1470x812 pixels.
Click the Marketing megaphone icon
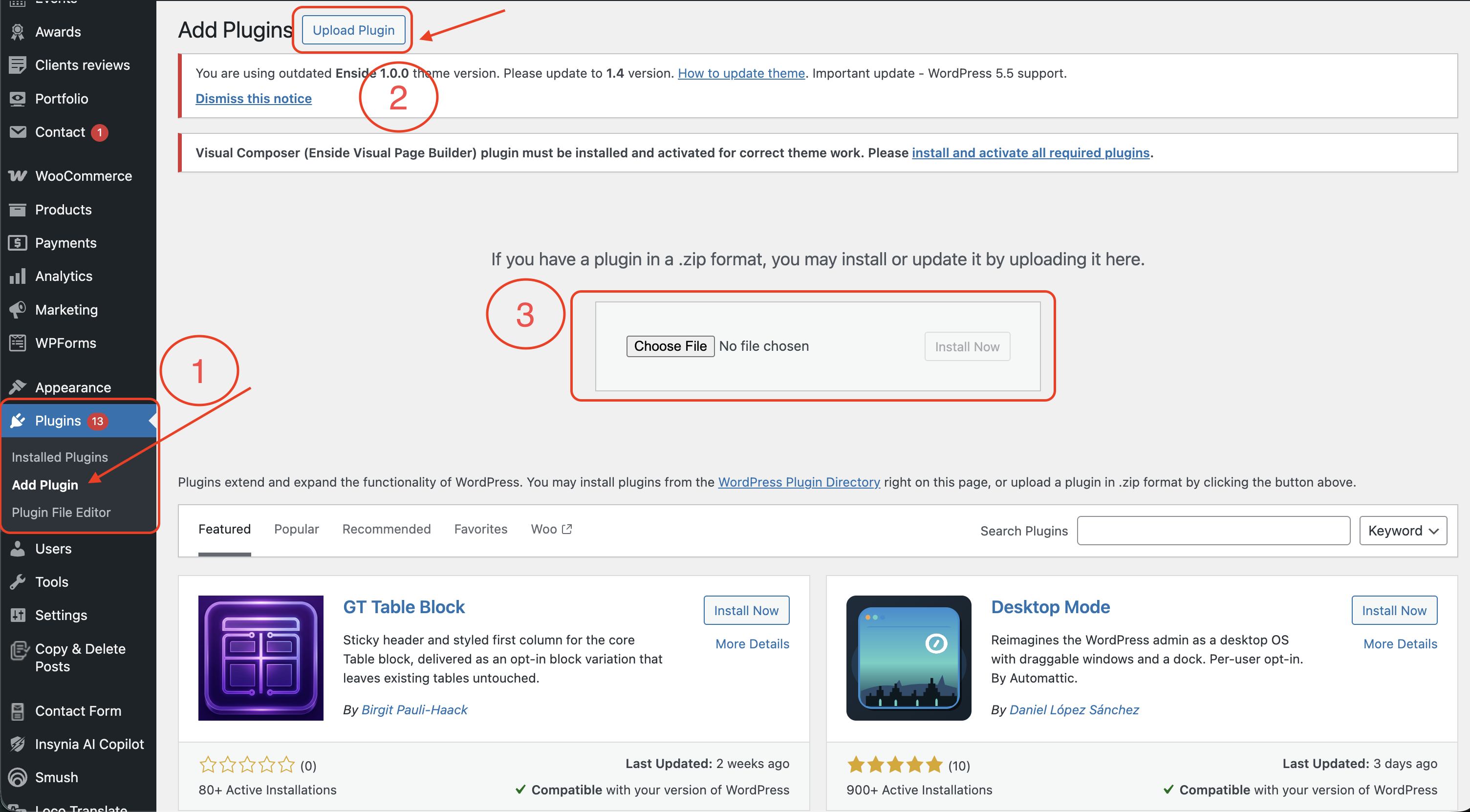18,309
